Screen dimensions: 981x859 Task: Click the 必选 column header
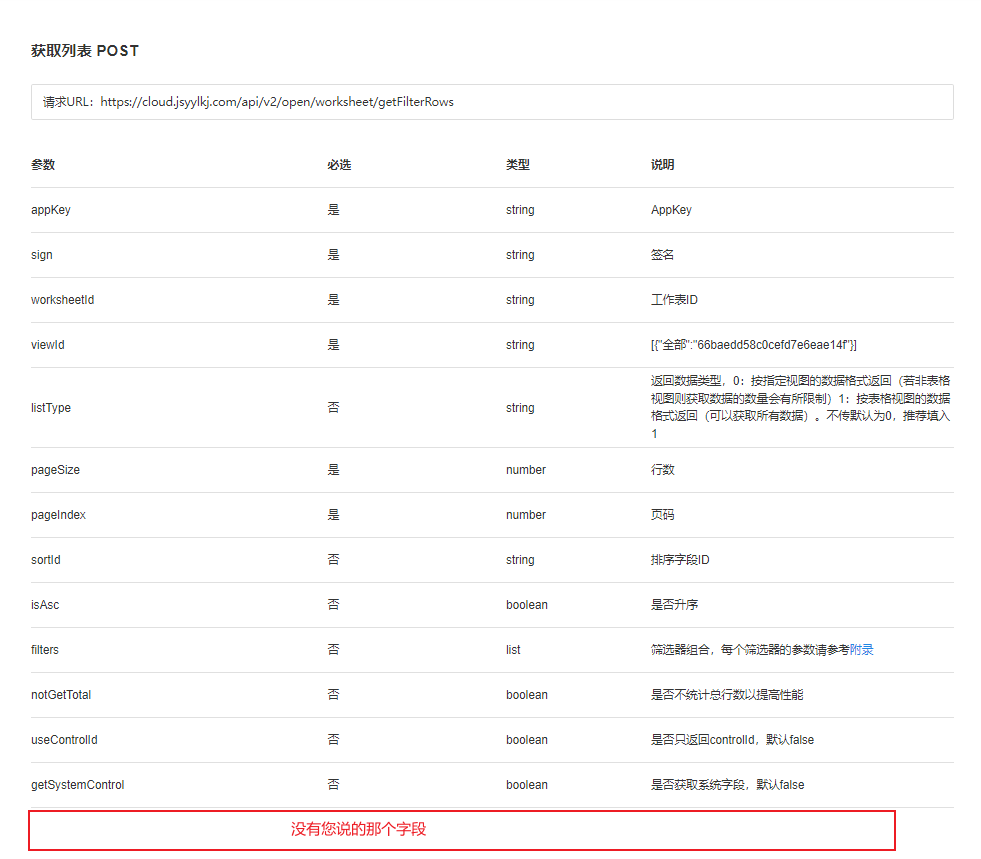click(x=339, y=165)
